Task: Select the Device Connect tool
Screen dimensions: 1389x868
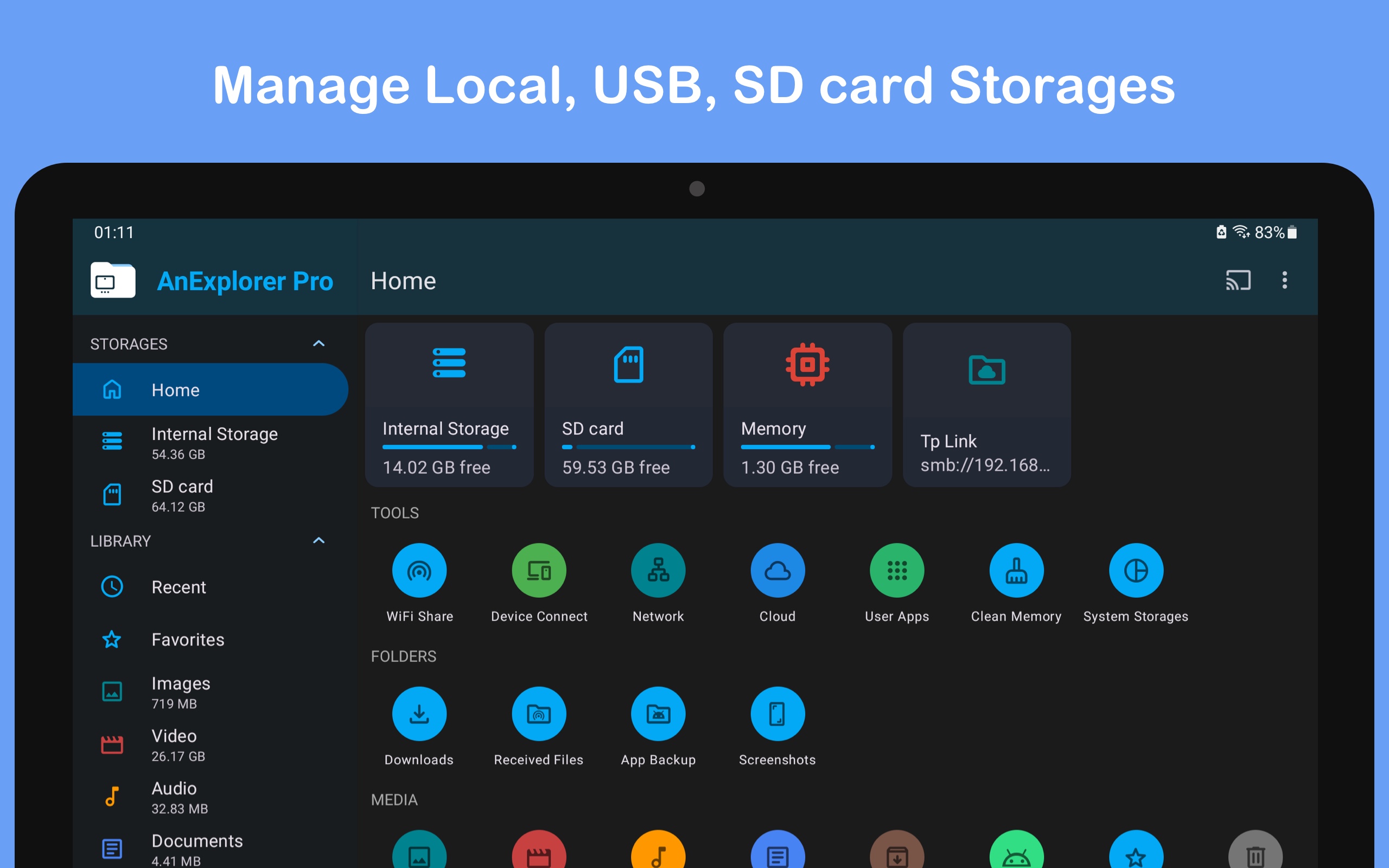Action: [x=538, y=570]
